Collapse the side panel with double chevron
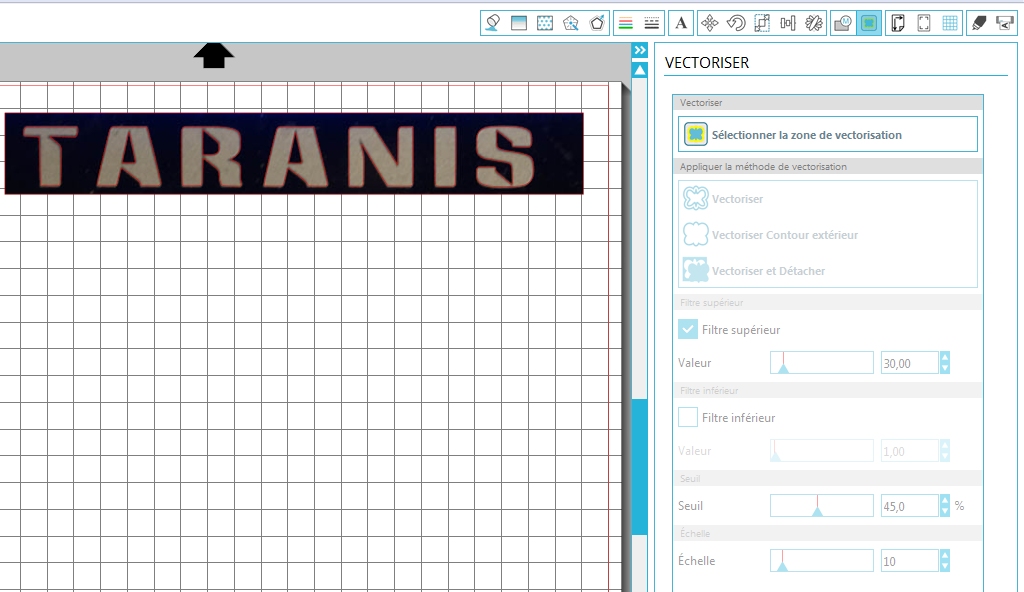 point(640,50)
